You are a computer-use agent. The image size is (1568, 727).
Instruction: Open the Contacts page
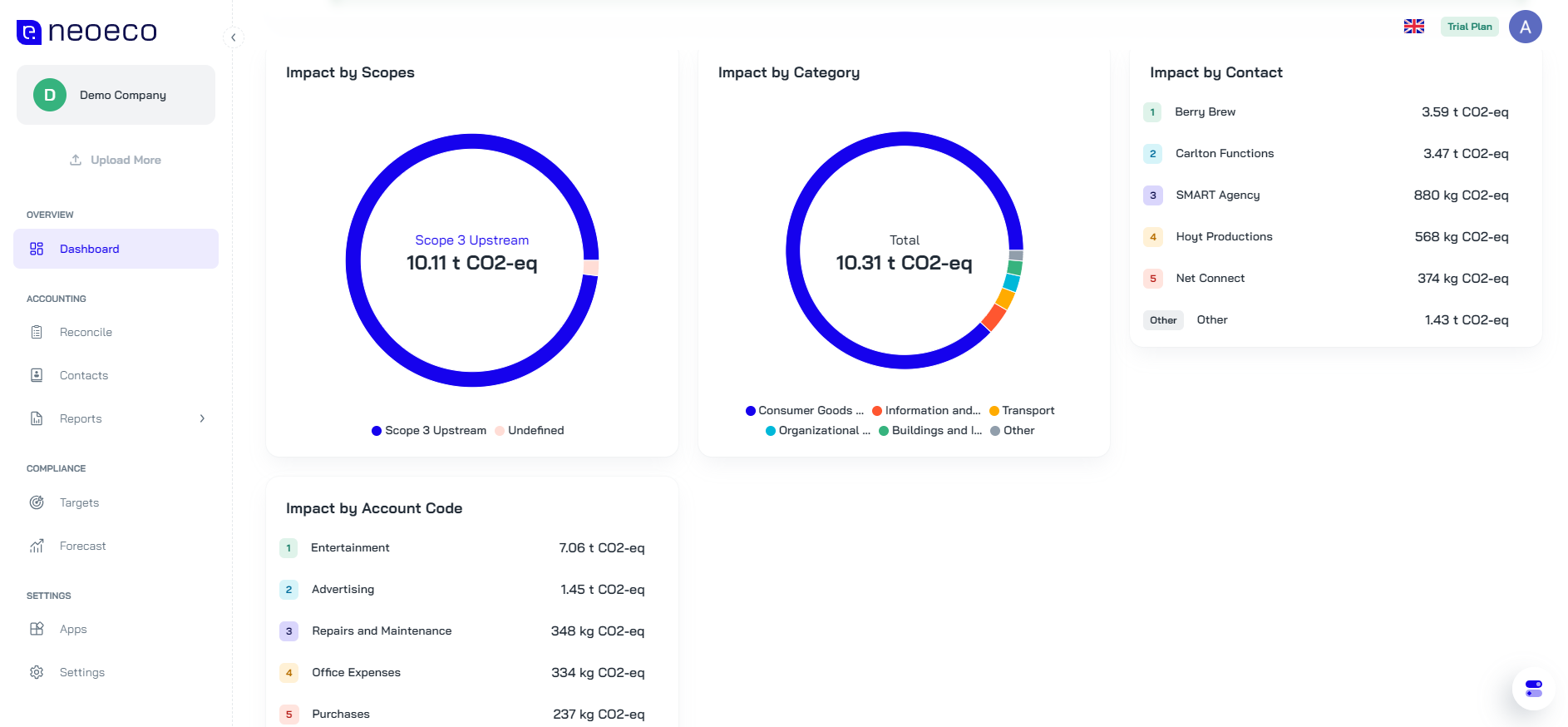pyautogui.click(x=116, y=375)
